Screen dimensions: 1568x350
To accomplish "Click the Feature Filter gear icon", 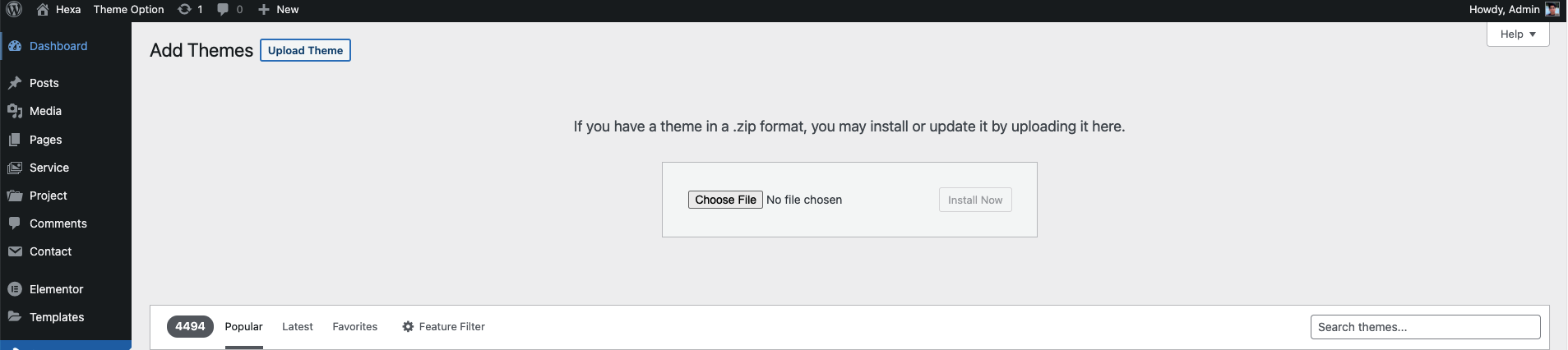I will pos(408,326).
